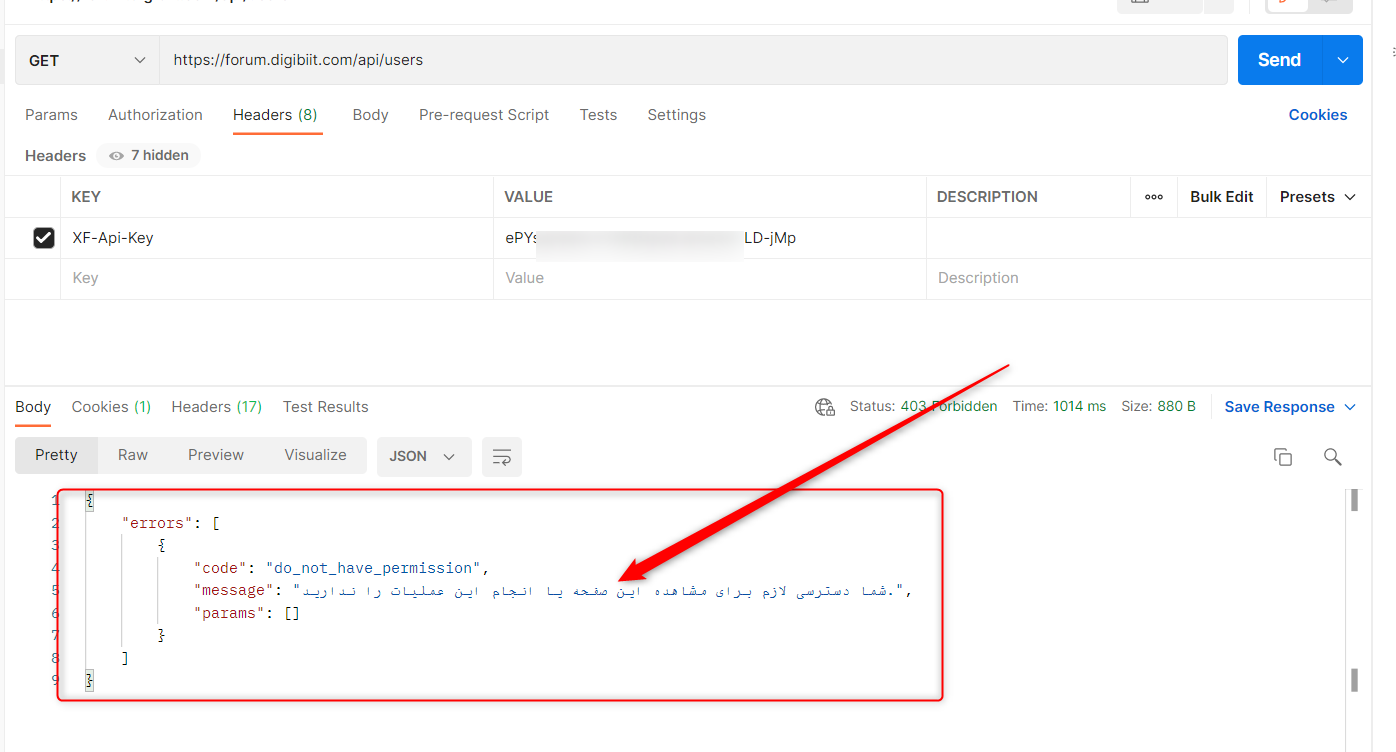
Task: Click the XF-Api-Key key cell
Action: (x=277, y=238)
